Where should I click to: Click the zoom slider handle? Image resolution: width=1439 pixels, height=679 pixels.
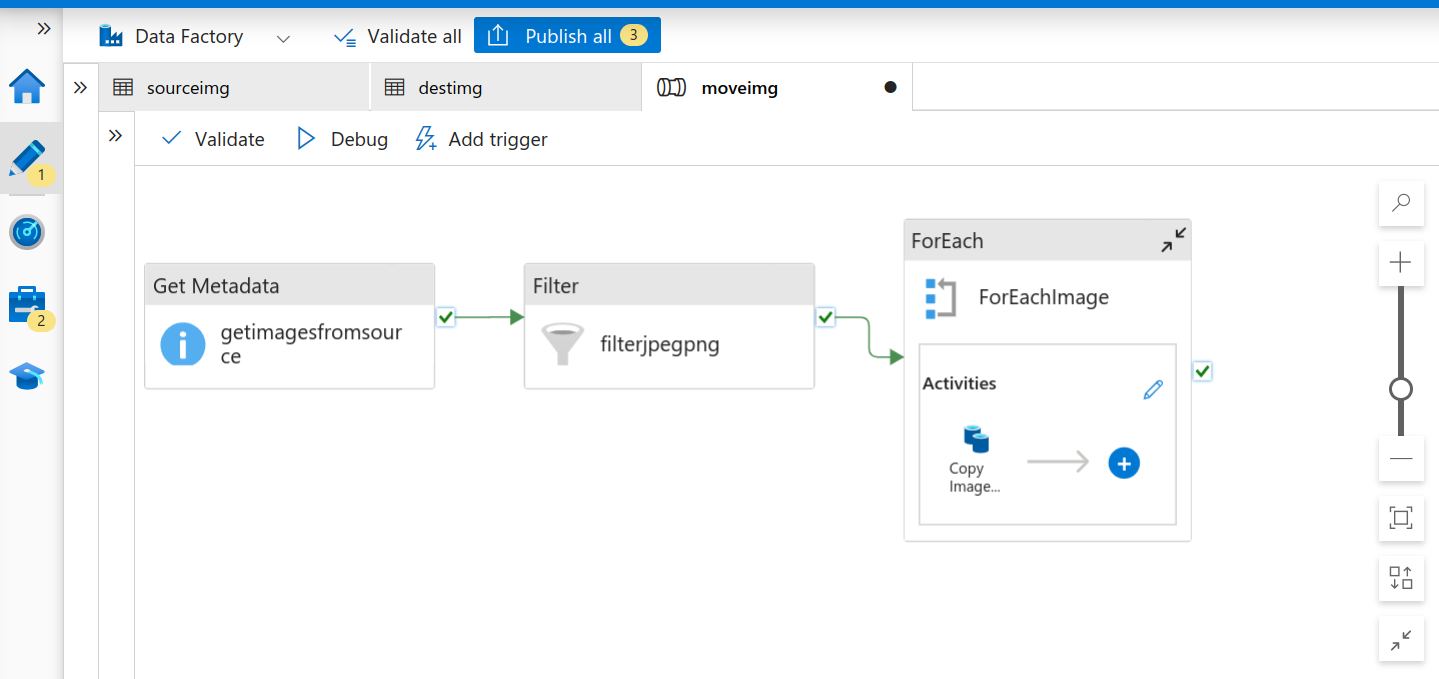click(x=1401, y=388)
